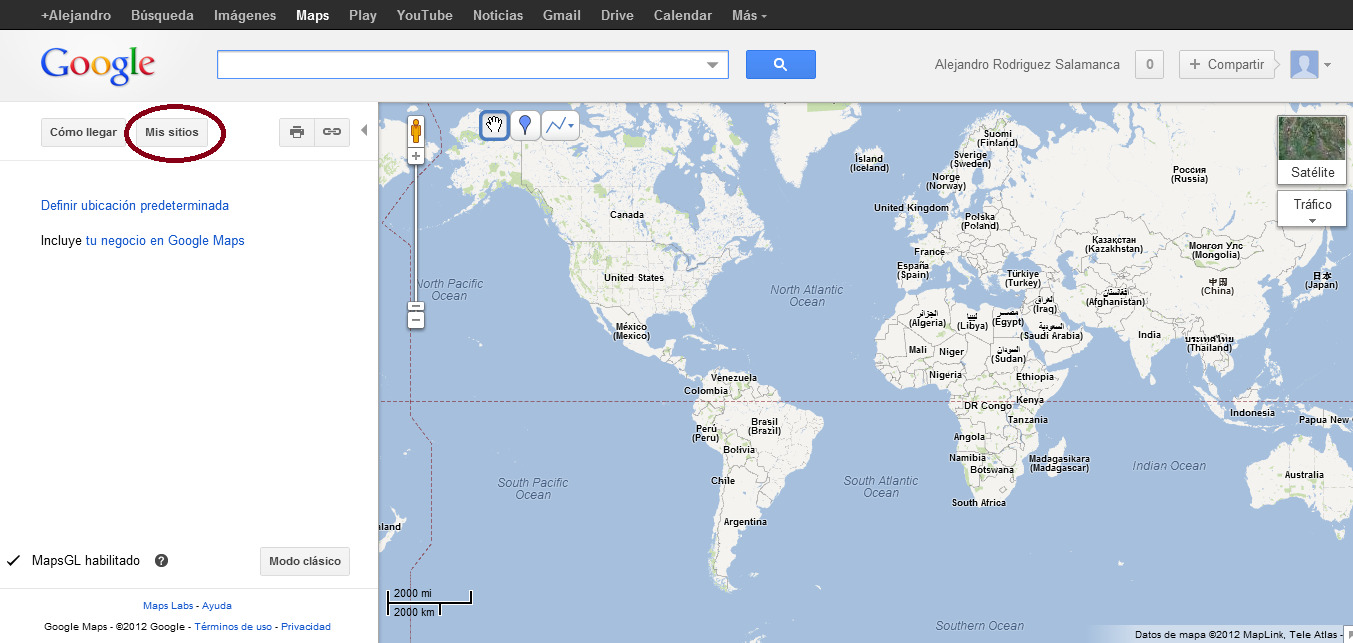Click the search magnifier button
Image resolution: width=1353 pixels, height=643 pixels.
pos(780,63)
